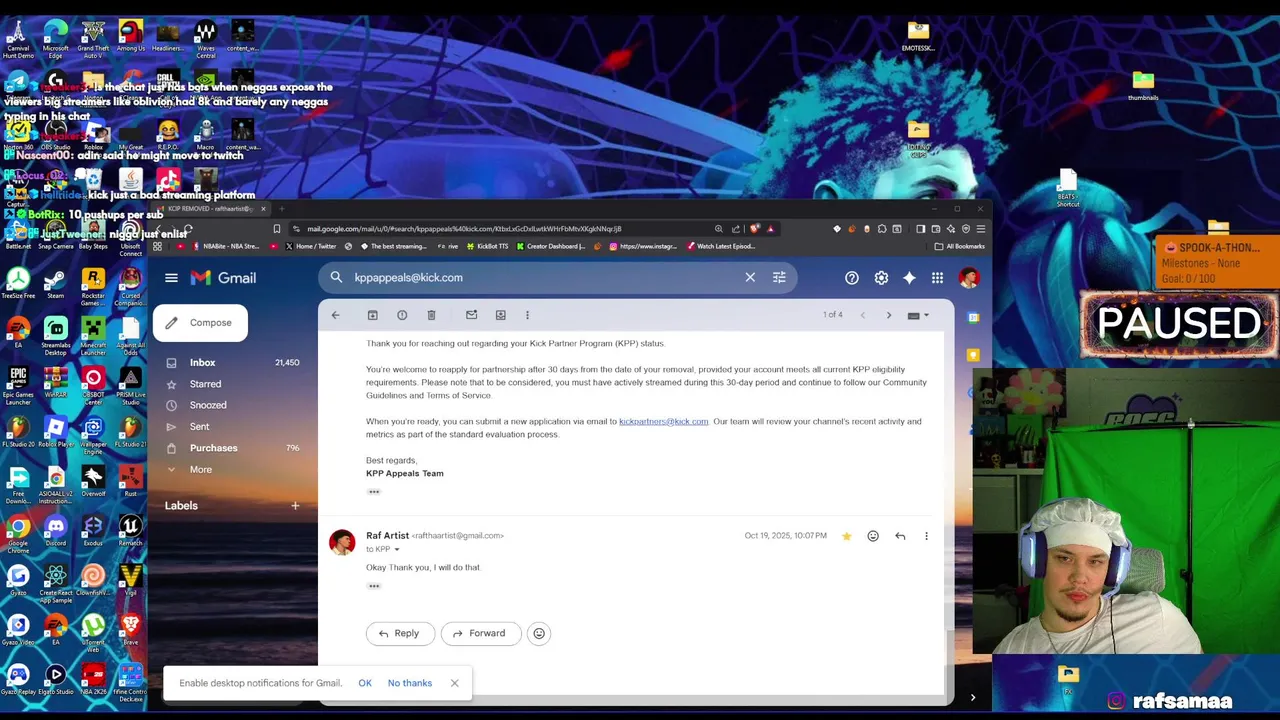Expand trimmed content under KPP Appeals Team
This screenshot has width=1280, height=720.
[374, 492]
